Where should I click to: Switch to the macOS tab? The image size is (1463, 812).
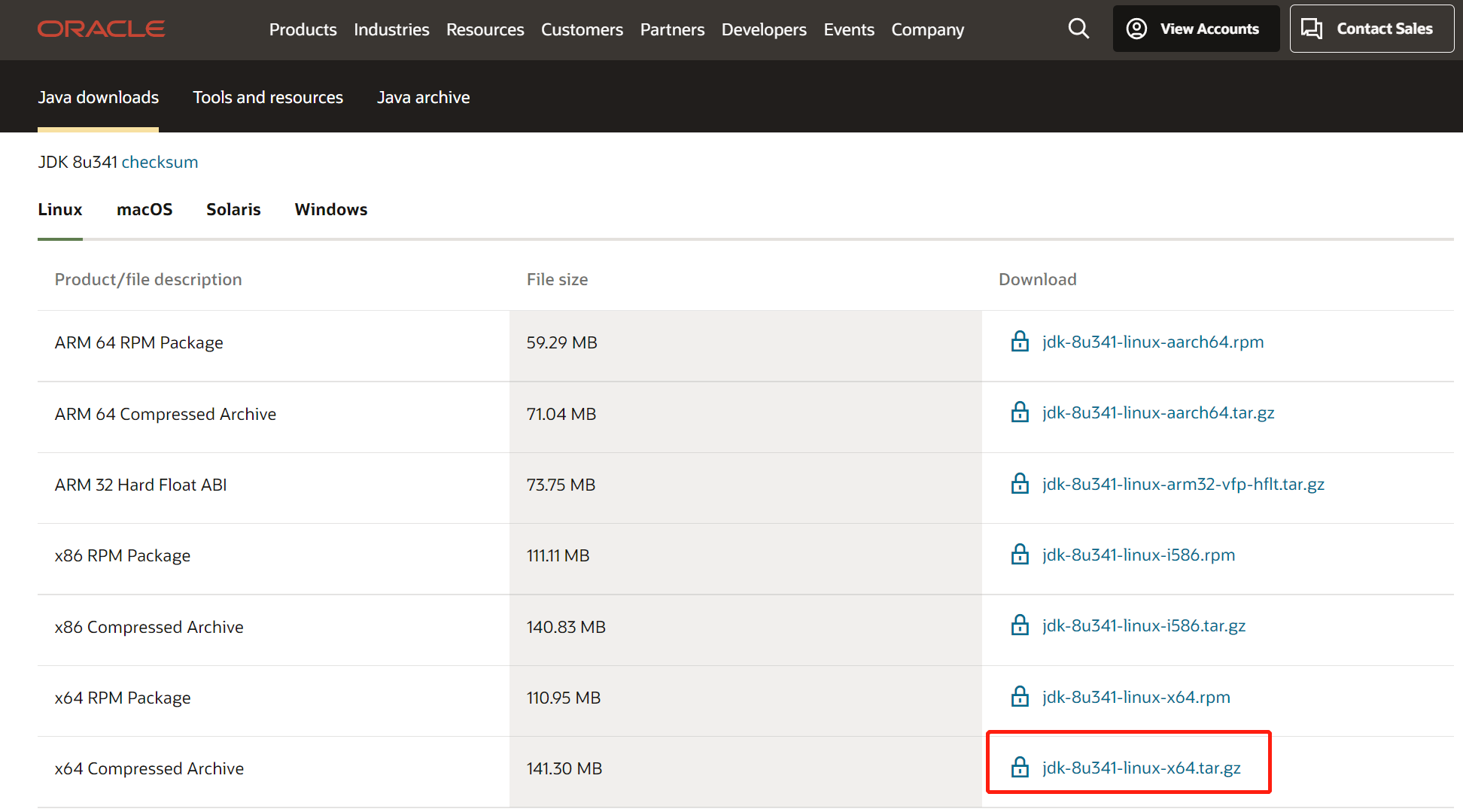point(144,209)
